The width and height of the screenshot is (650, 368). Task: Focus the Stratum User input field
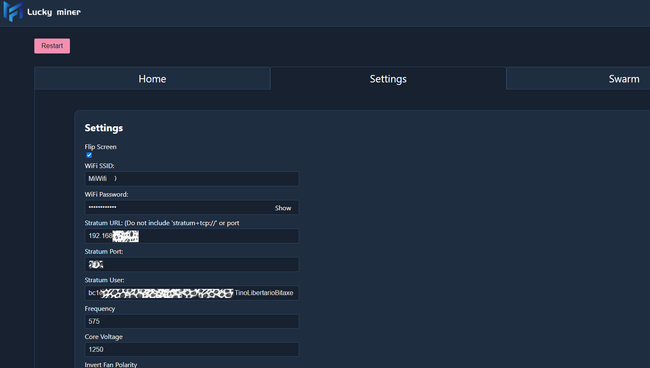(192, 293)
